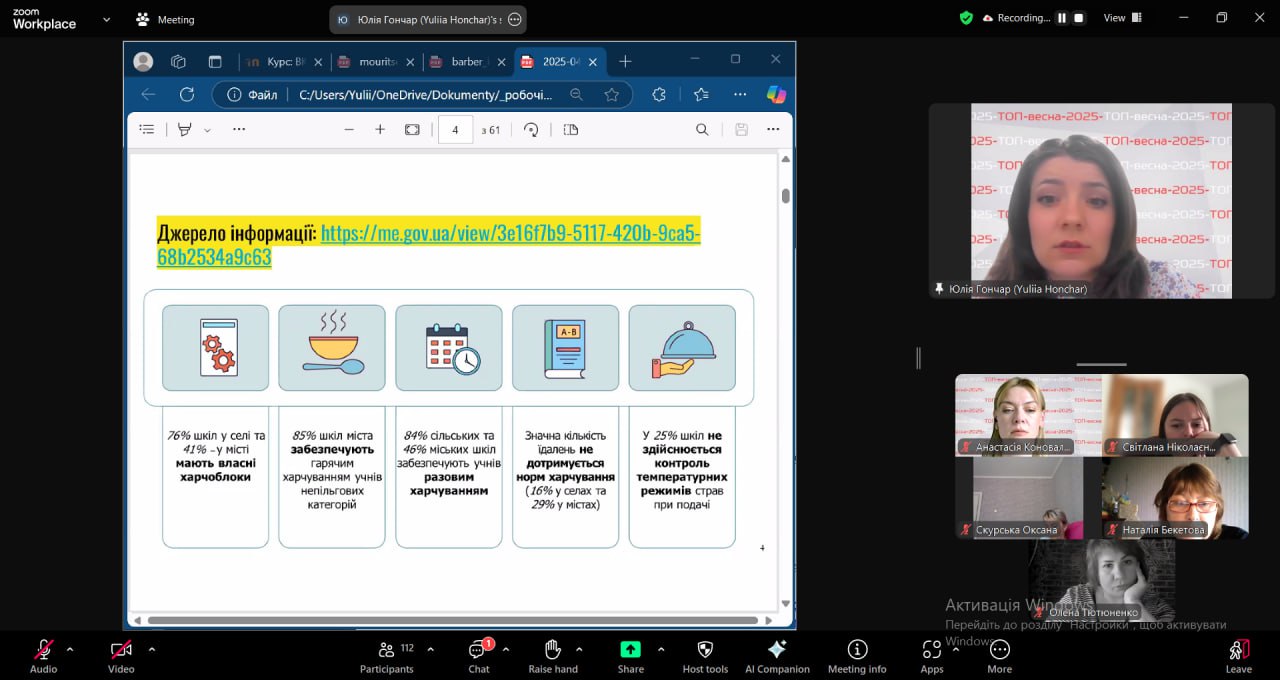Click the PDF page number field
Viewport: 1280px width, 680px height.
[455, 129]
